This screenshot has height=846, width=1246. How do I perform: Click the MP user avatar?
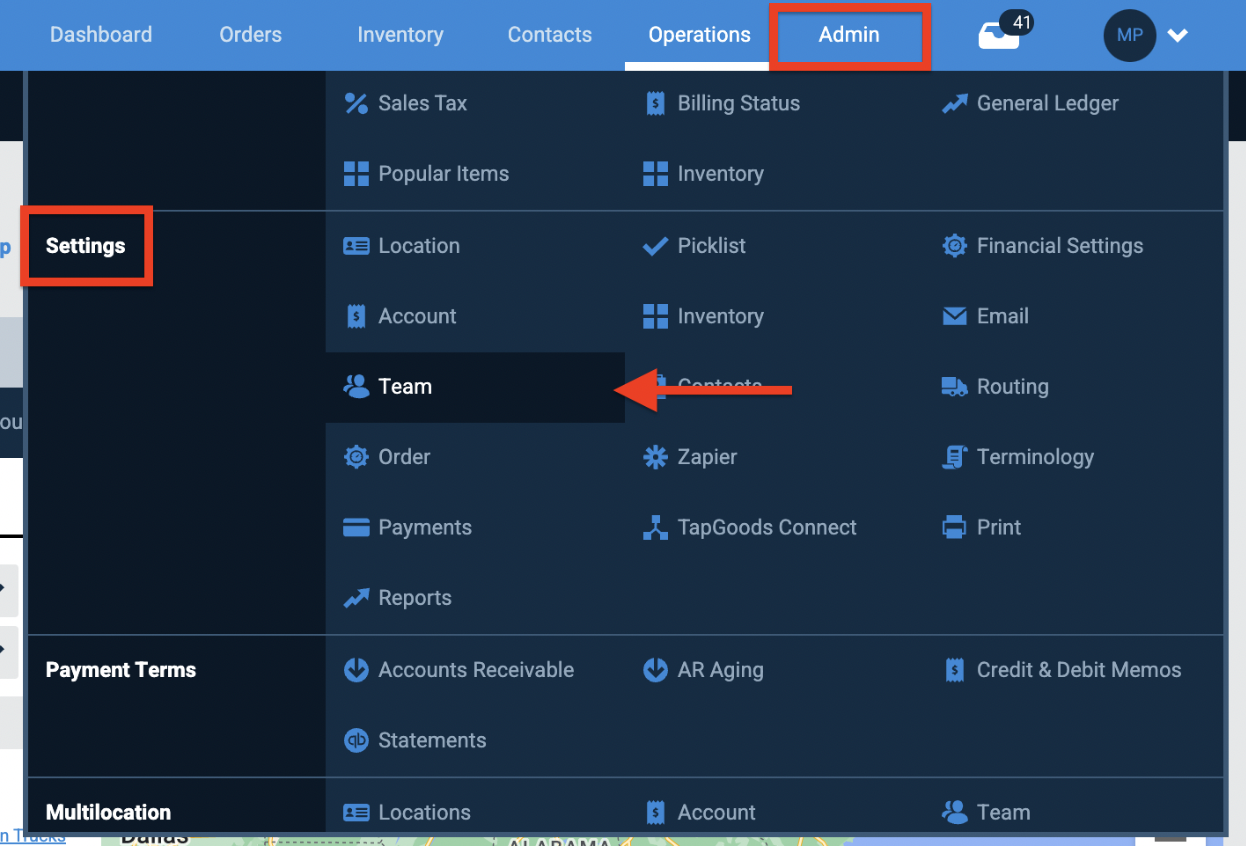(x=1130, y=35)
